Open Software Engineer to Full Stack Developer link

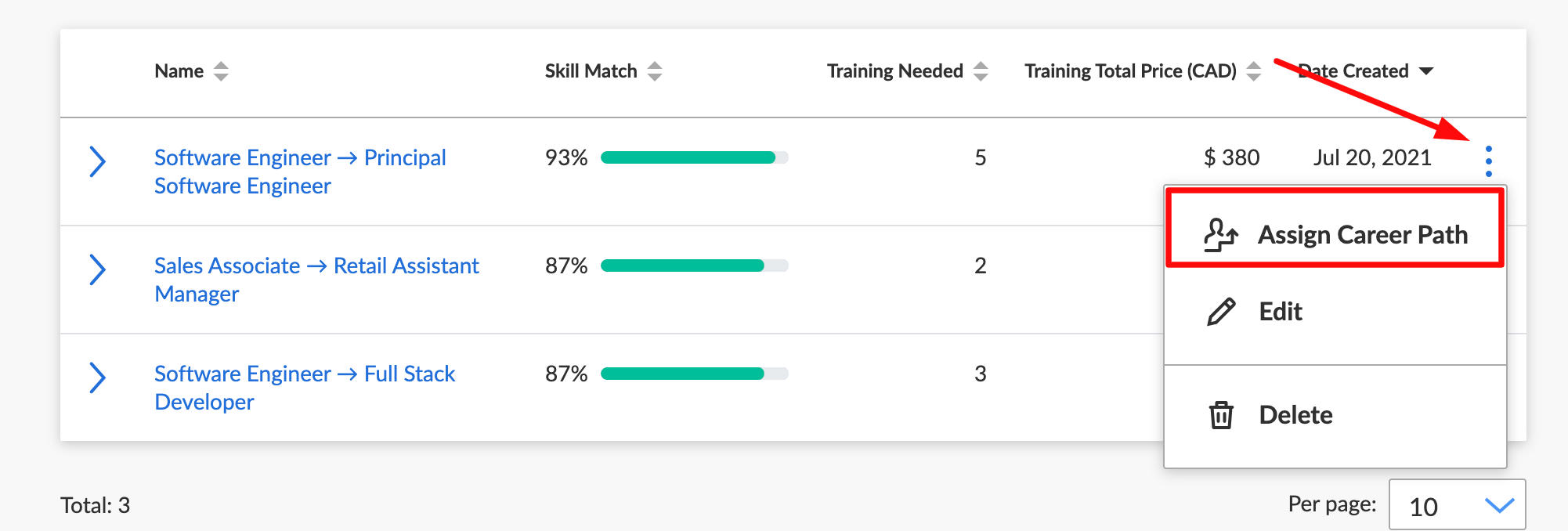tap(305, 388)
